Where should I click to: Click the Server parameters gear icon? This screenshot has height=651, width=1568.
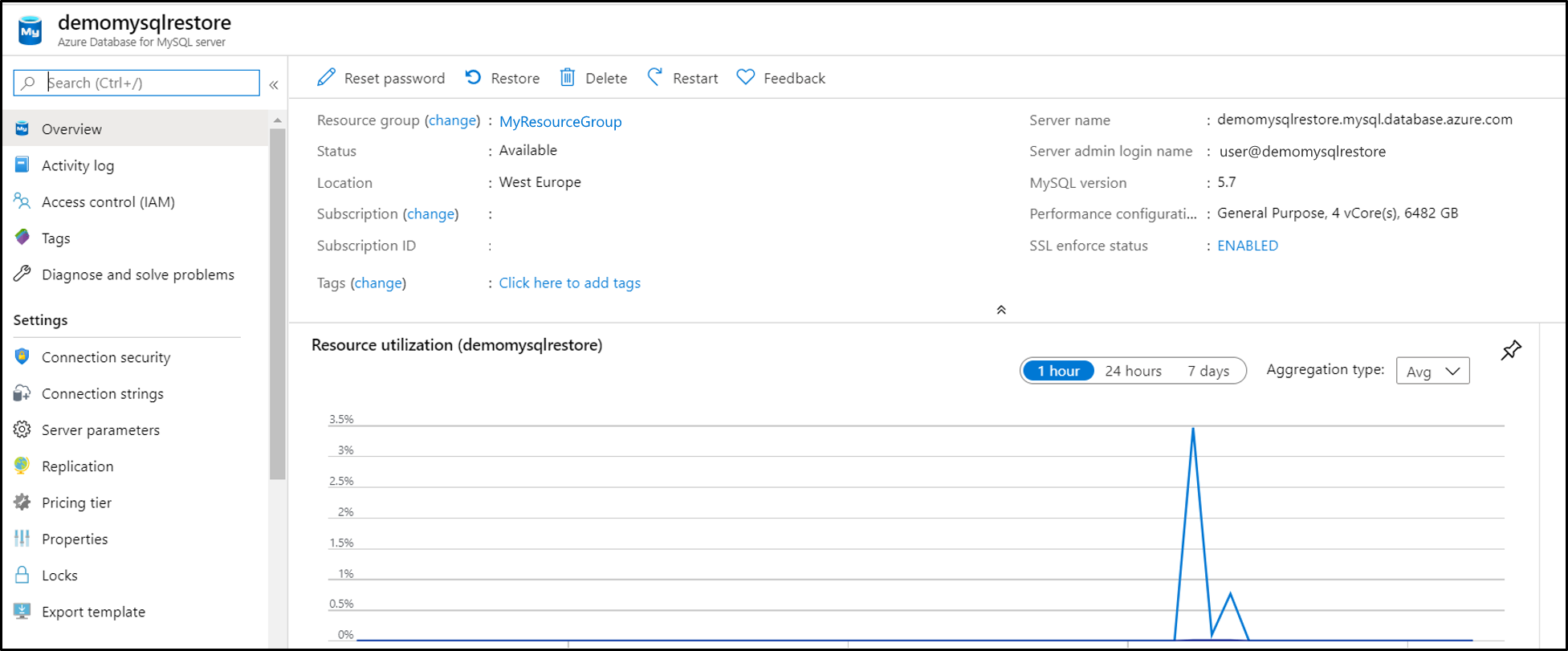pyautogui.click(x=22, y=429)
